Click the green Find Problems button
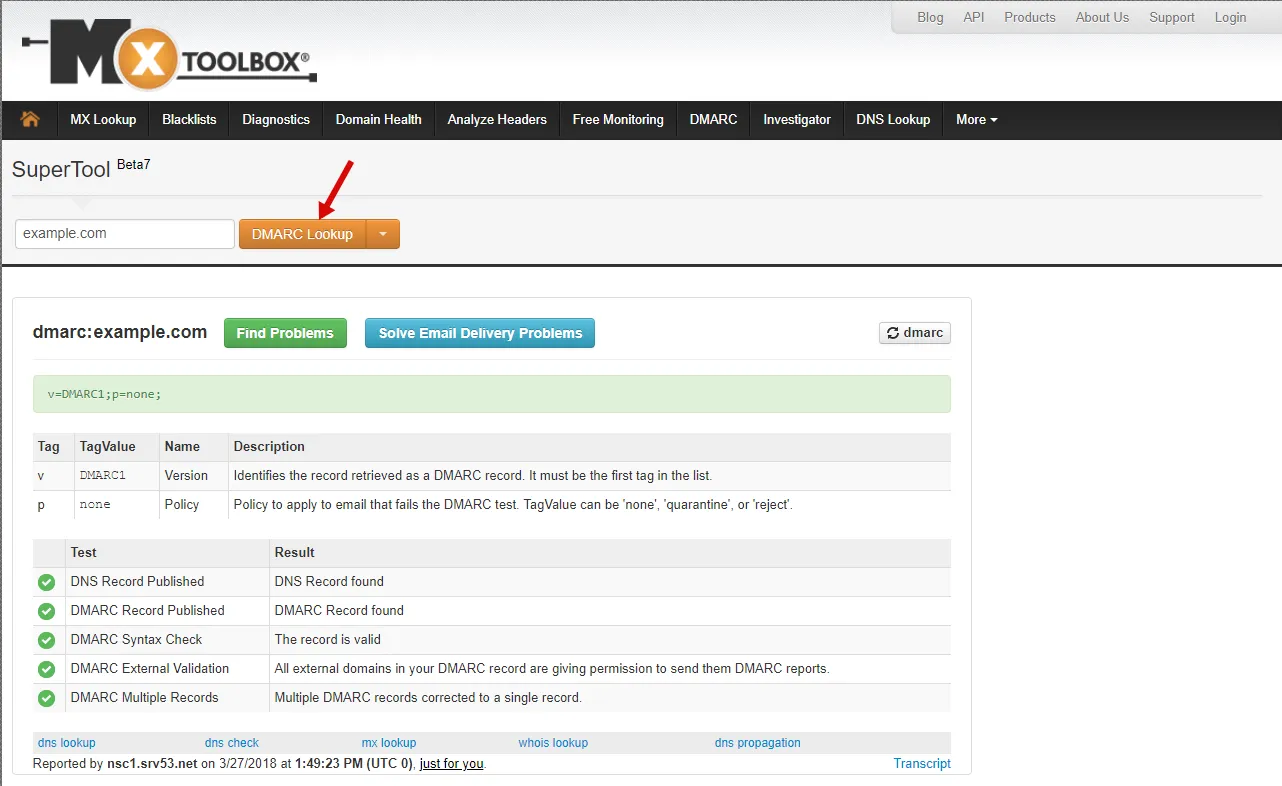This screenshot has width=1282, height=786. (x=285, y=333)
